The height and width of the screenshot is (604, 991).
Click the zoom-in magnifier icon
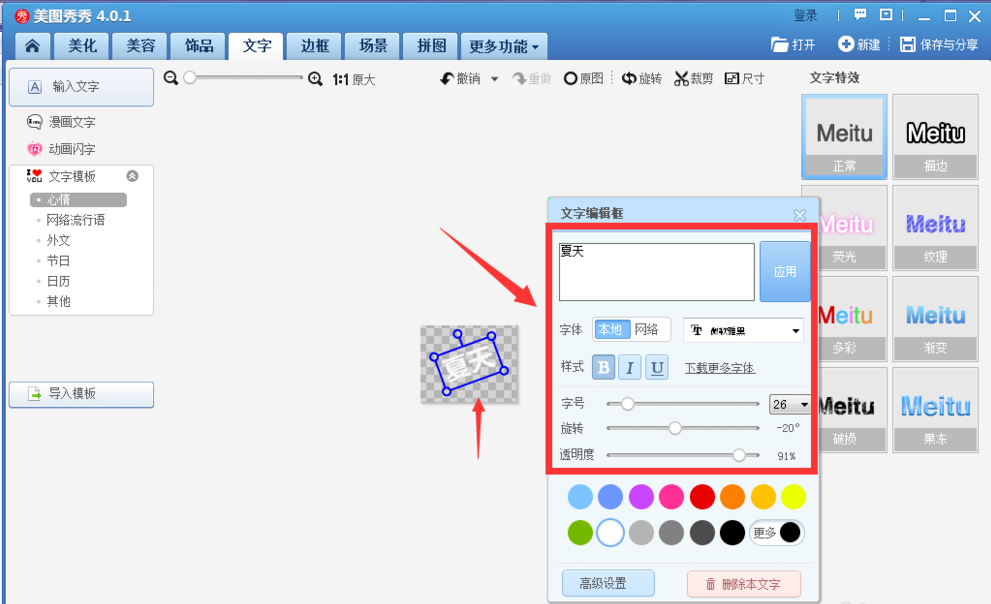click(x=313, y=76)
